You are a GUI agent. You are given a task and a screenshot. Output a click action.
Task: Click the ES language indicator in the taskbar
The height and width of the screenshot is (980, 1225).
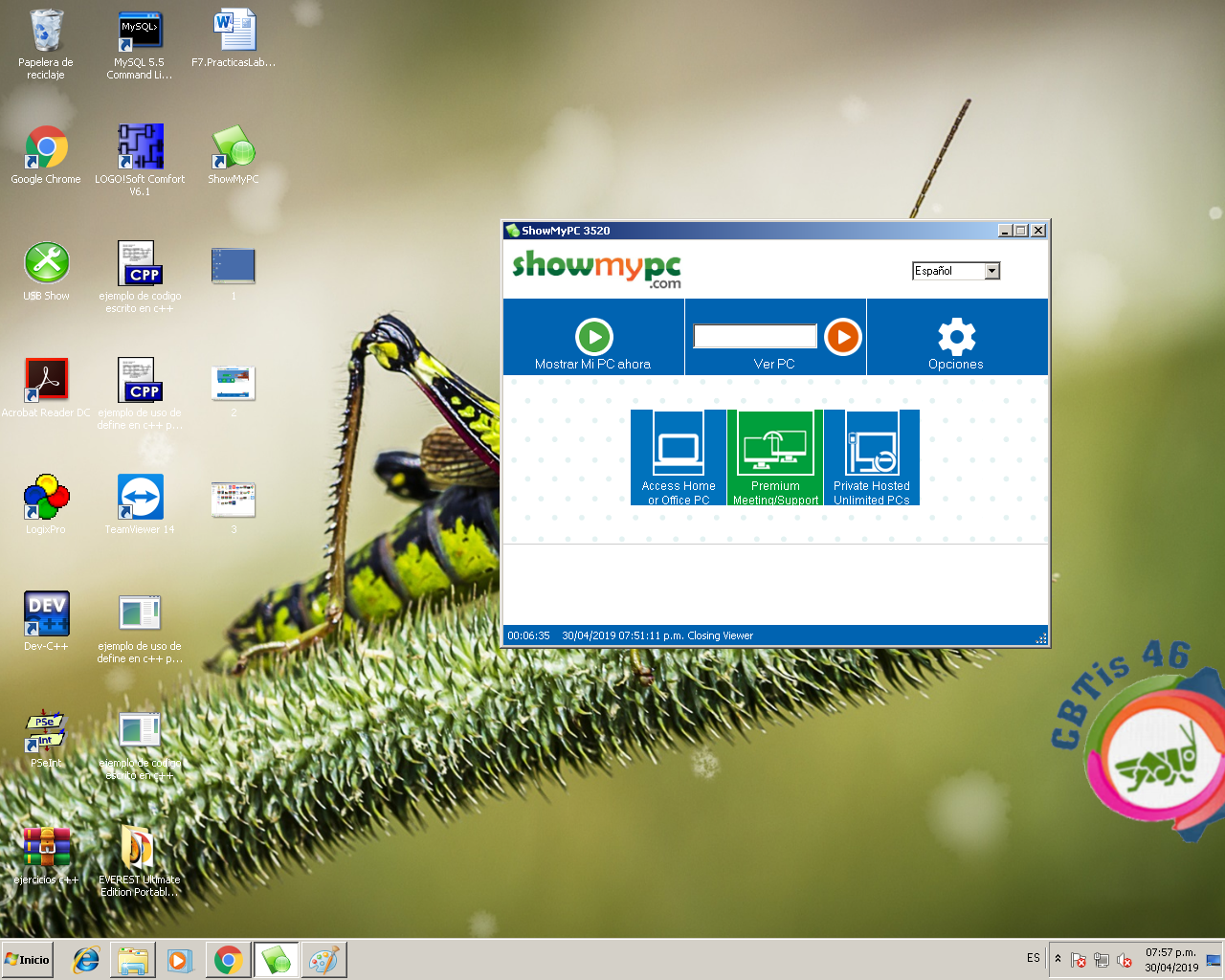point(1034,958)
